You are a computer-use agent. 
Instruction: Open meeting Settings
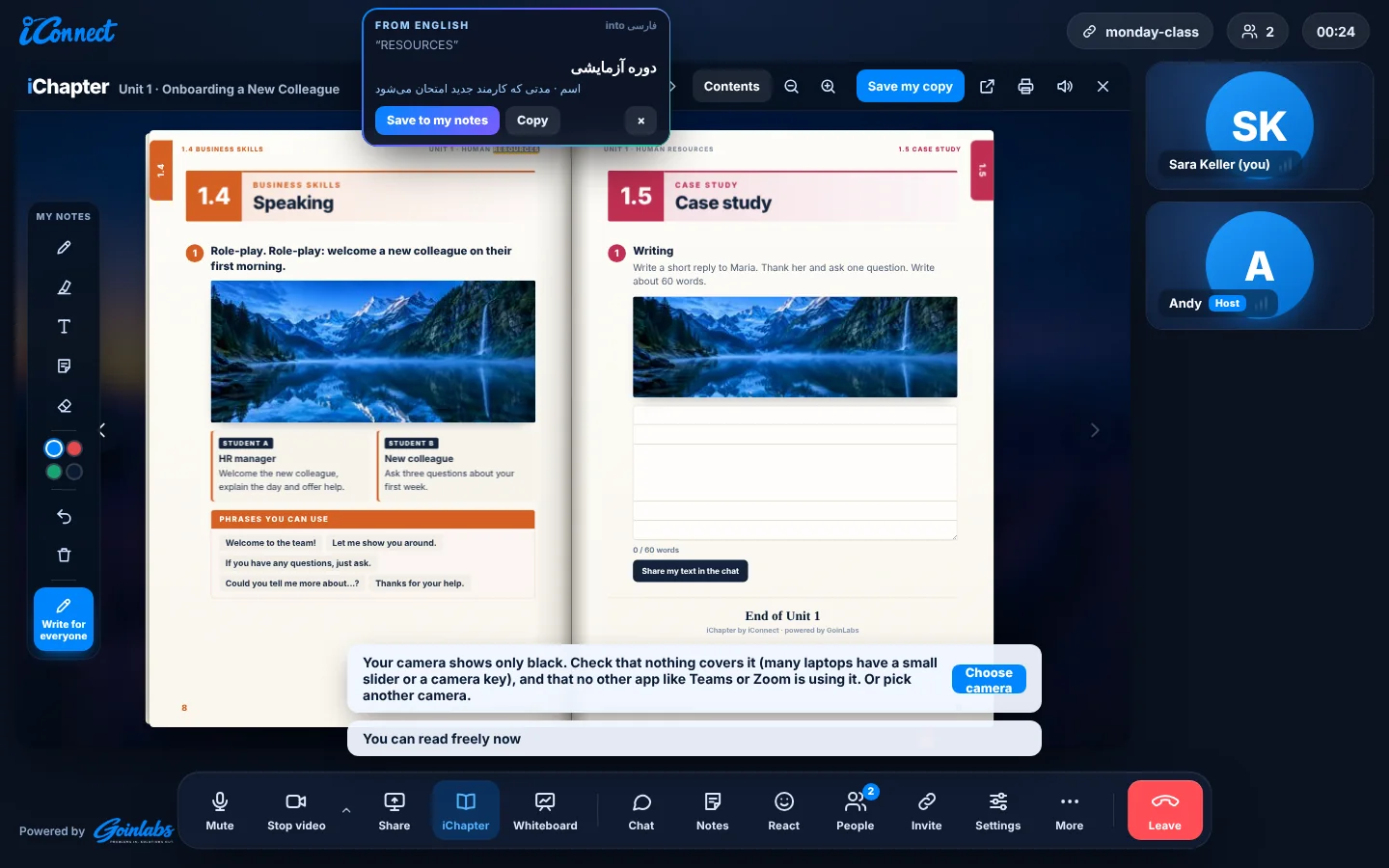(x=998, y=810)
